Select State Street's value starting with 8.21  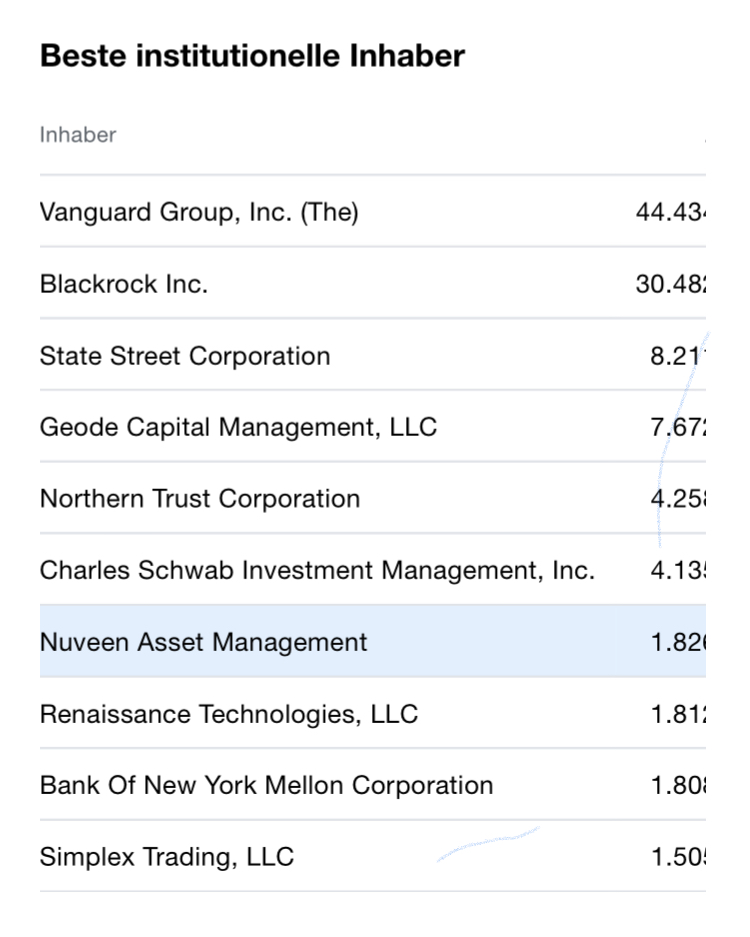[x=677, y=356]
